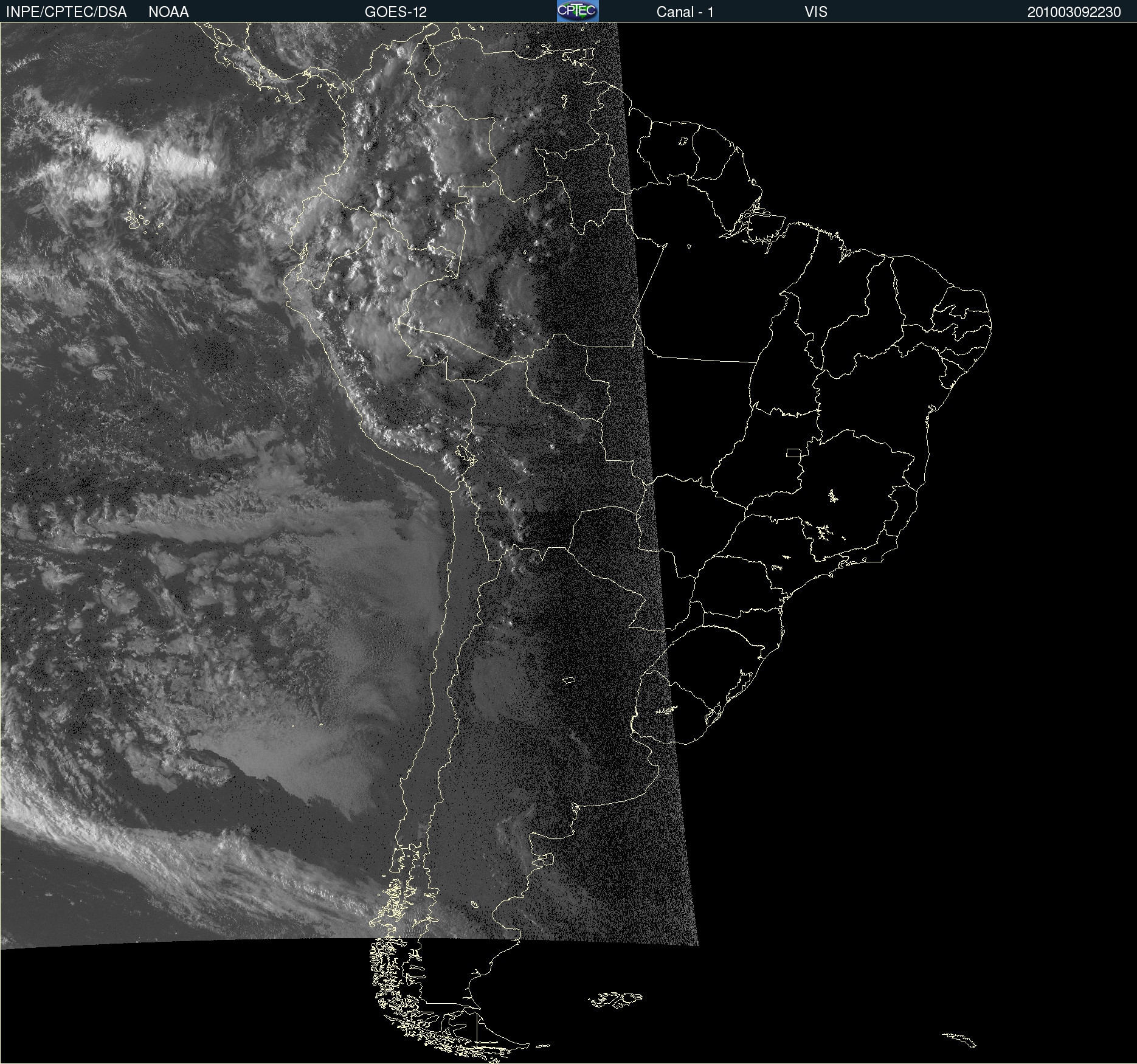Click the 201003092230 timestamp

(x=1074, y=12)
